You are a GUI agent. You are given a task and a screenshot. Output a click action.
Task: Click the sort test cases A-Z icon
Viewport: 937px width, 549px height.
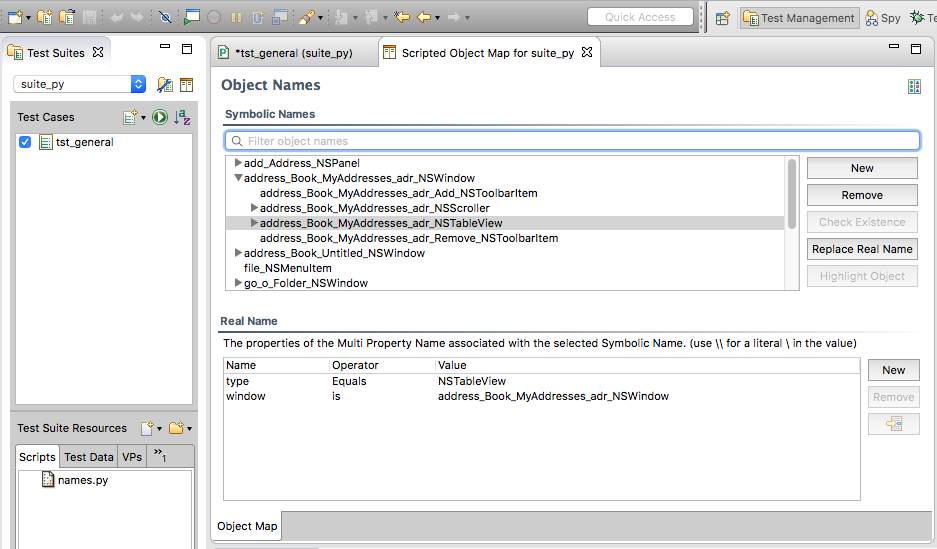coord(181,117)
